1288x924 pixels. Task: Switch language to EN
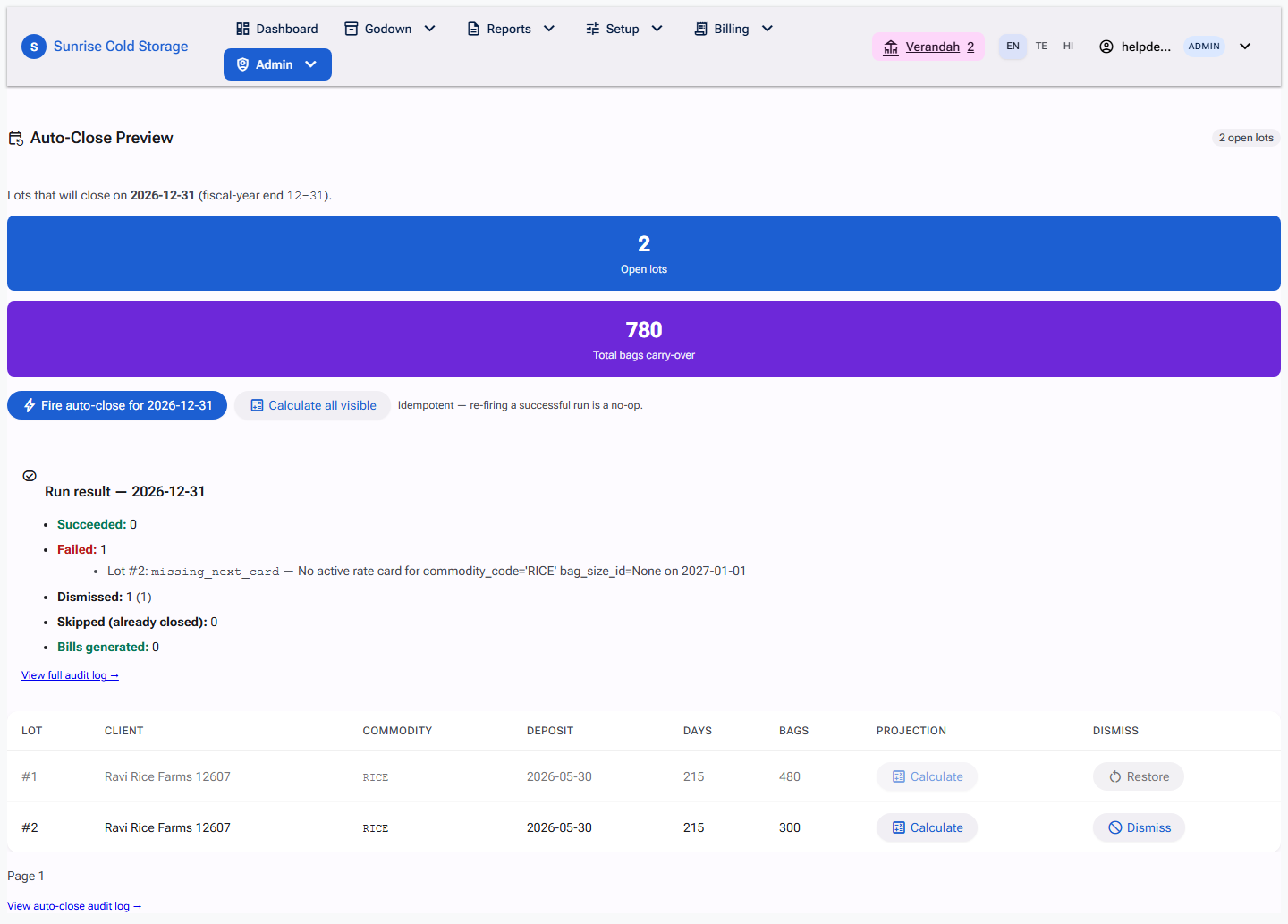click(1013, 47)
